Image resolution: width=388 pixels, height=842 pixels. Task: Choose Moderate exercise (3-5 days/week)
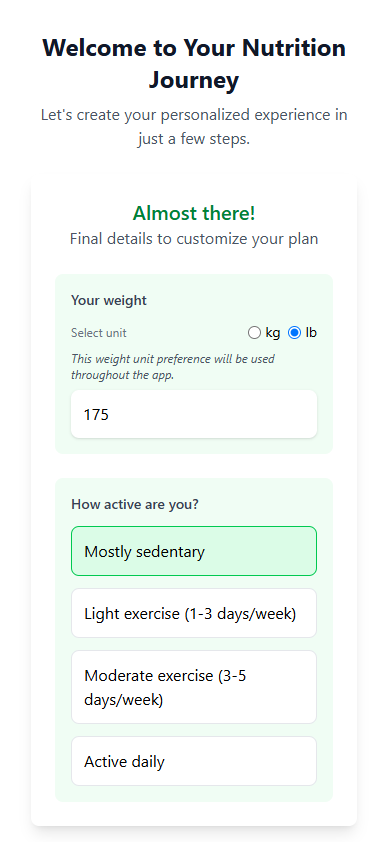(194, 687)
